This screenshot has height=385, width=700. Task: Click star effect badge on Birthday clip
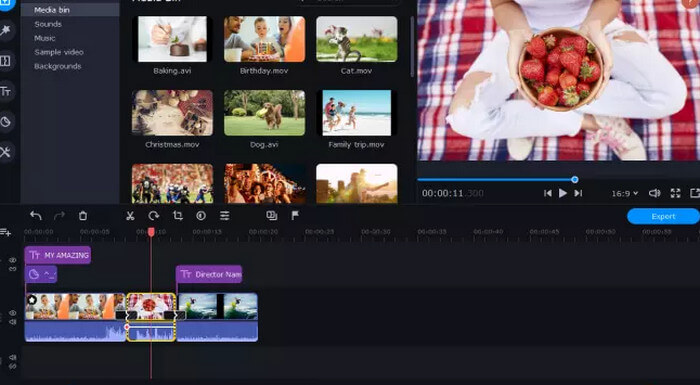[32, 300]
